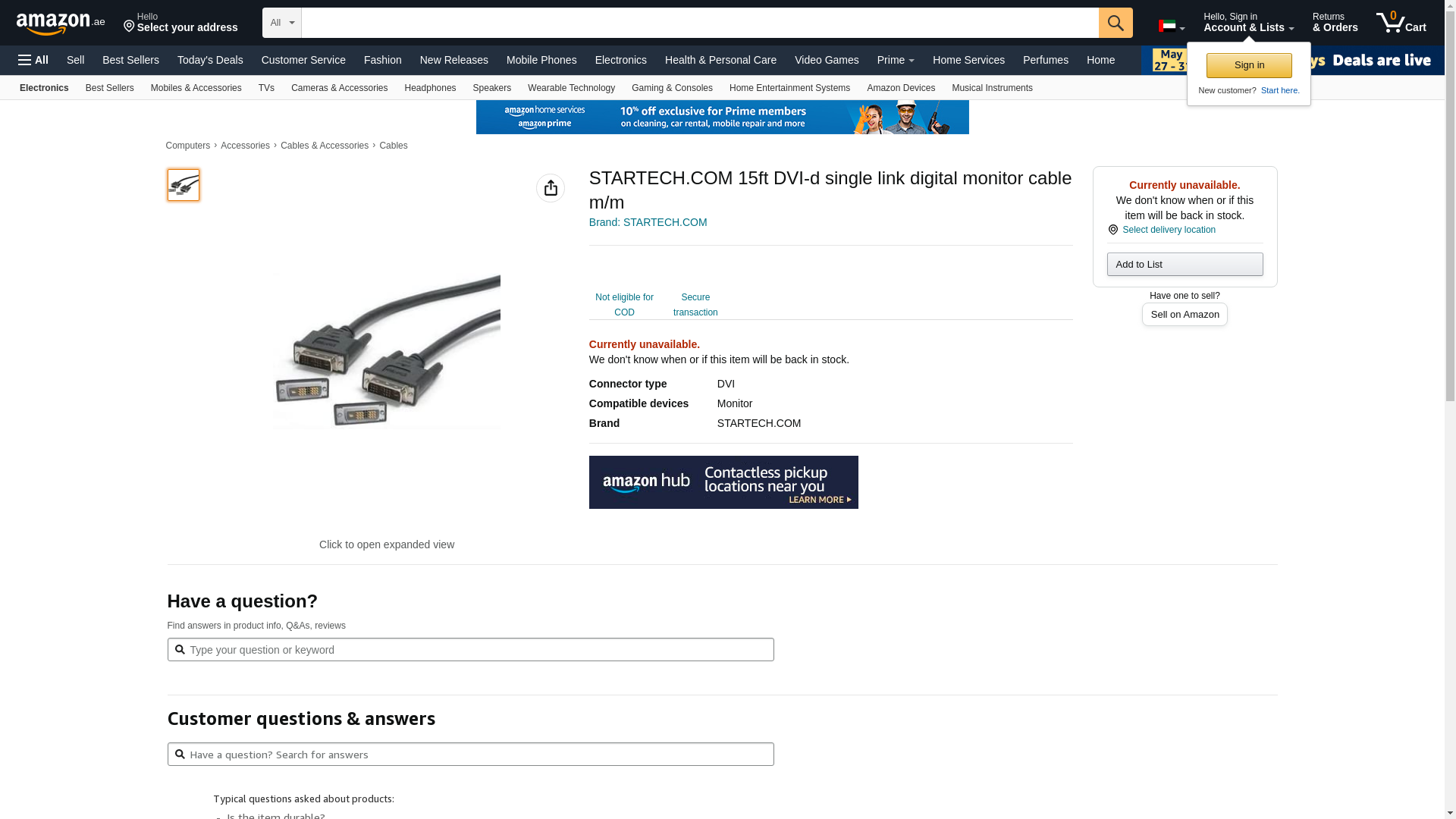
Task: Select the cable product thumbnail
Action: pos(184,185)
